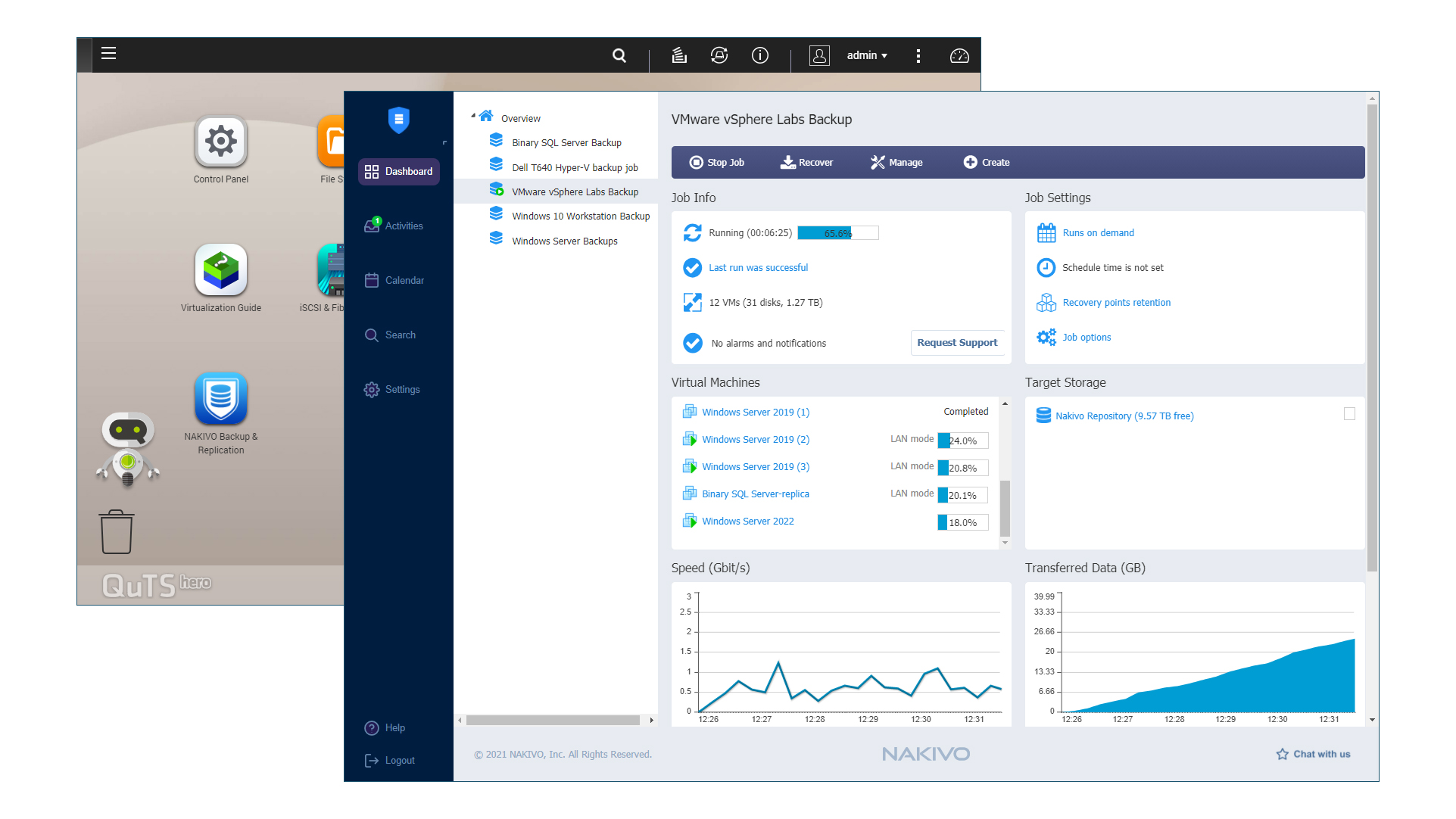Open Calendar in NAKIVO sidebar
The height and width of the screenshot is (819, 1456).
click(x=394, y=280)
